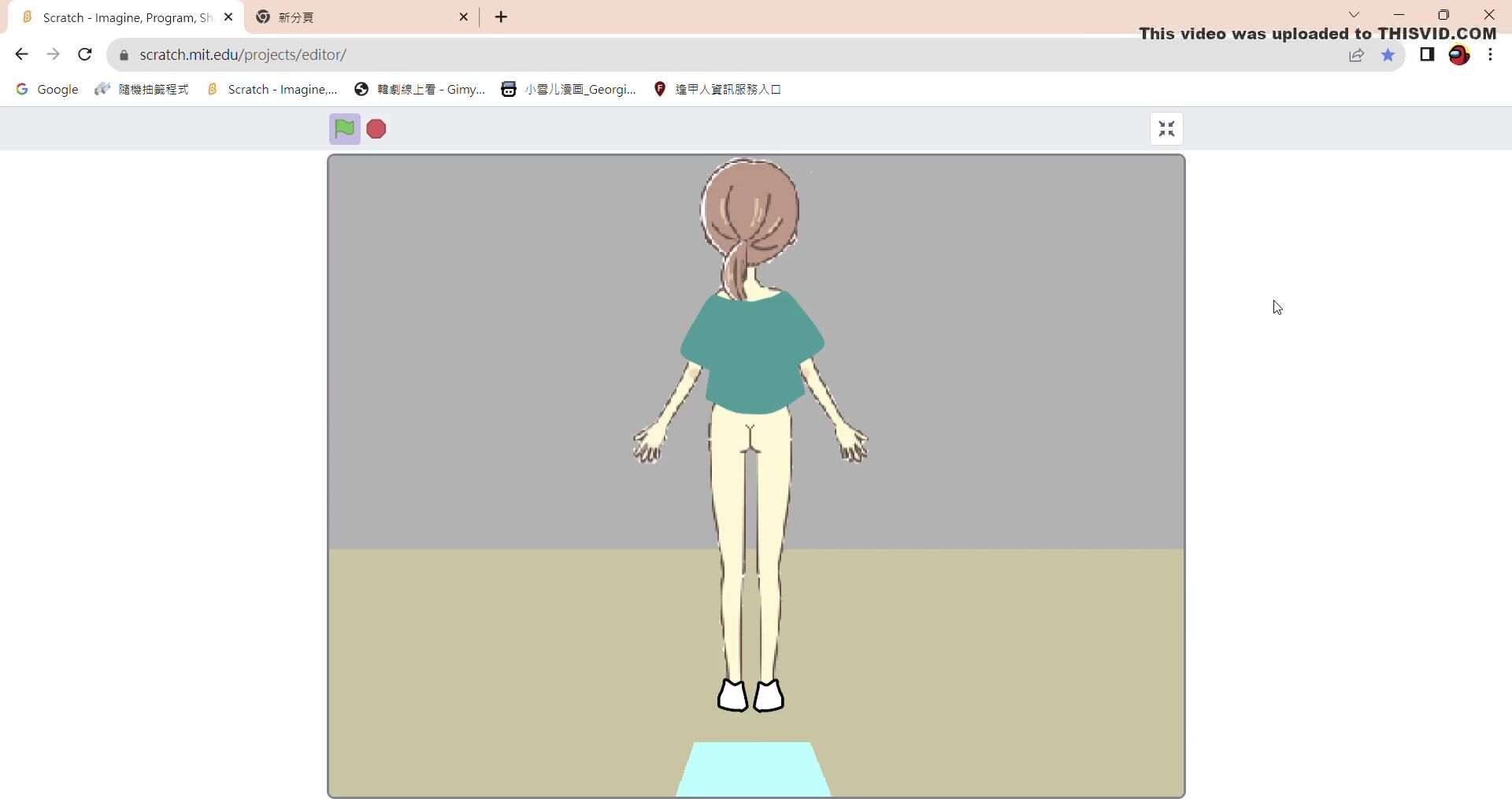Switch to the 新分頁 tab
Image resolution: width=1512 pixels, height=799 pixels.
click(x=354, y=17)
